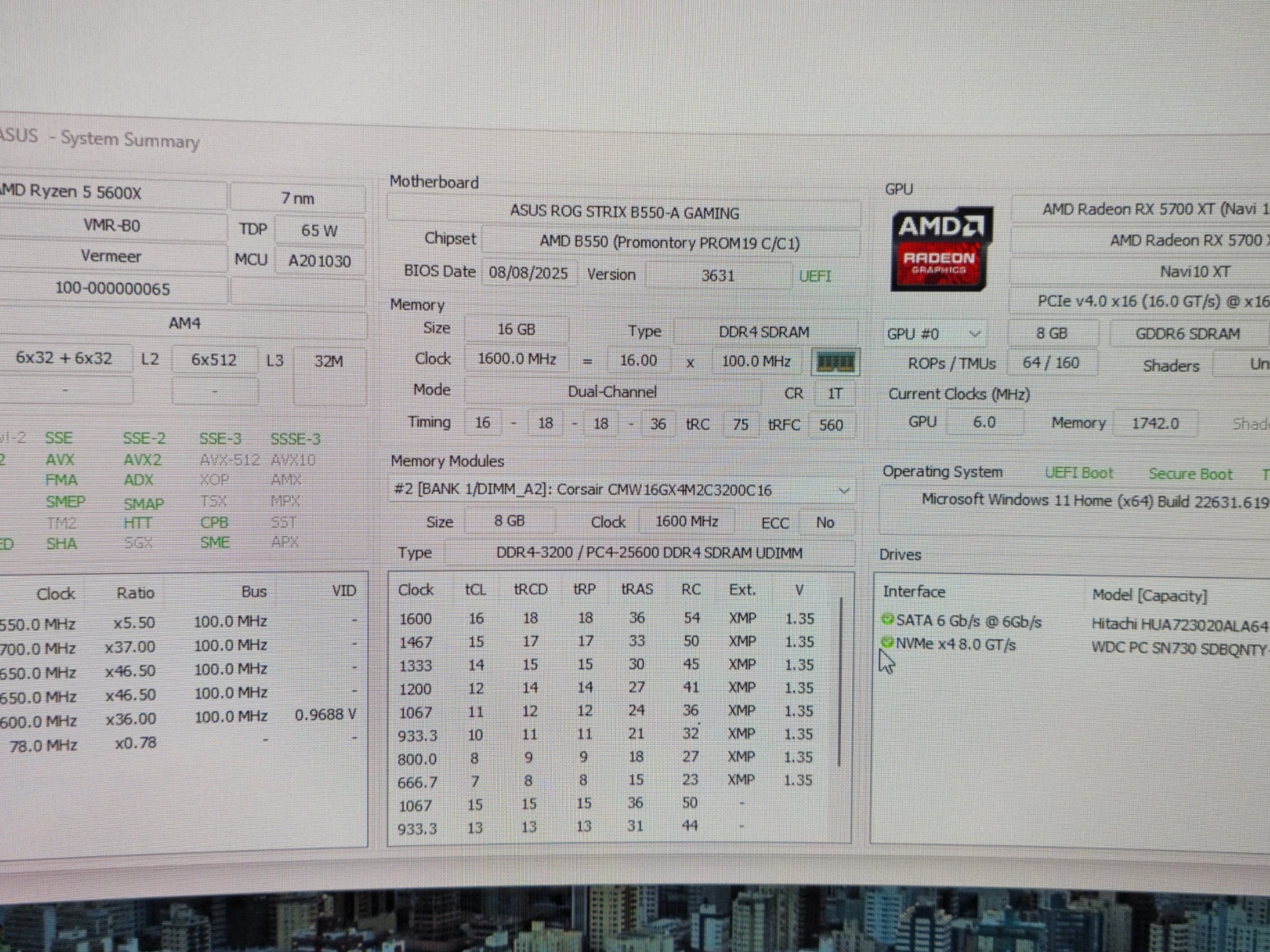Image resolution: width=1270 pixels, height=952 pixels.
Task: Click the MCU A201030 field
Action: click(x=319, y=261)
